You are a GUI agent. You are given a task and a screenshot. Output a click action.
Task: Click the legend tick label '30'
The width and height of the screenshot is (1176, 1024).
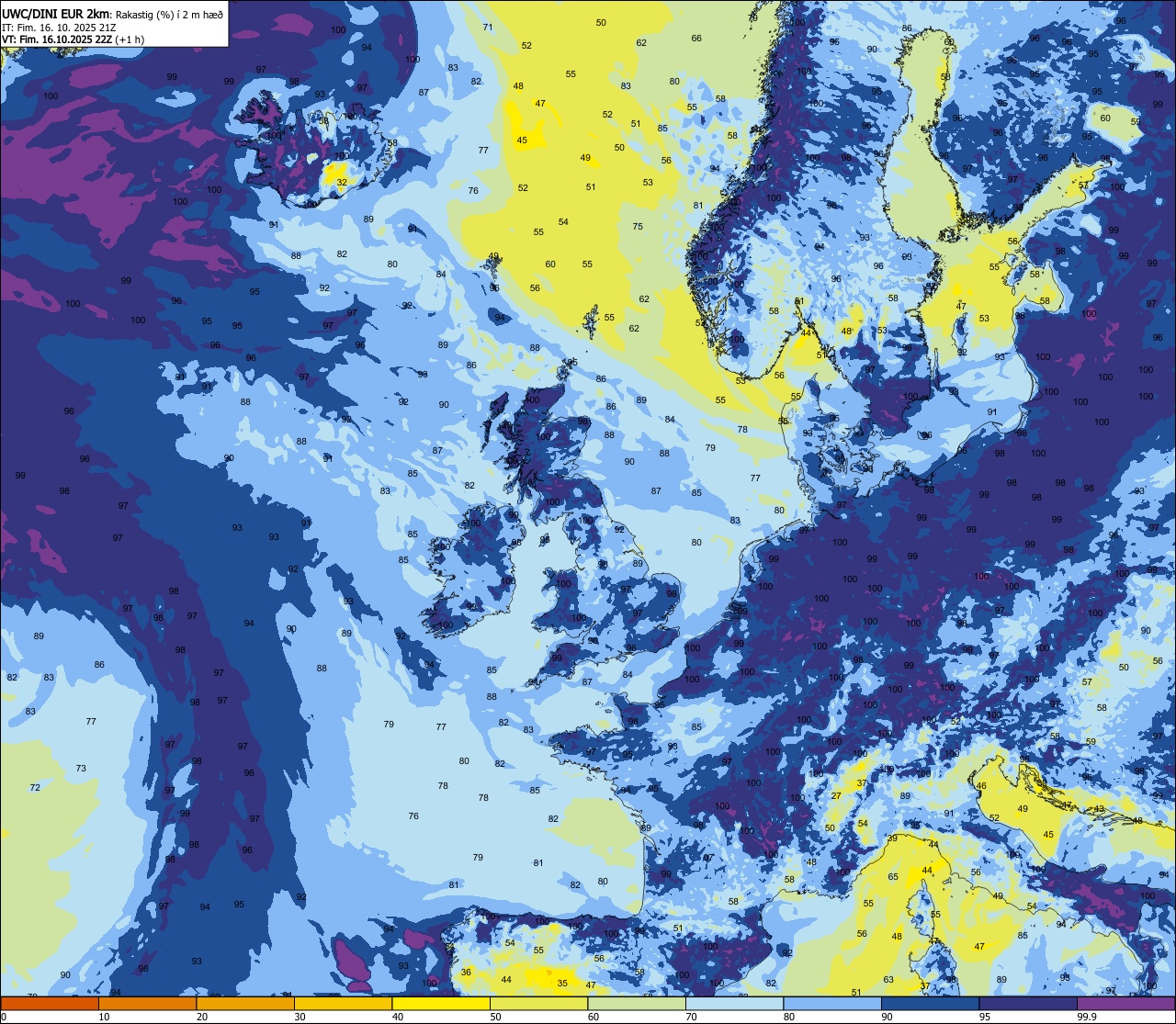click(x=300, y=1017)
